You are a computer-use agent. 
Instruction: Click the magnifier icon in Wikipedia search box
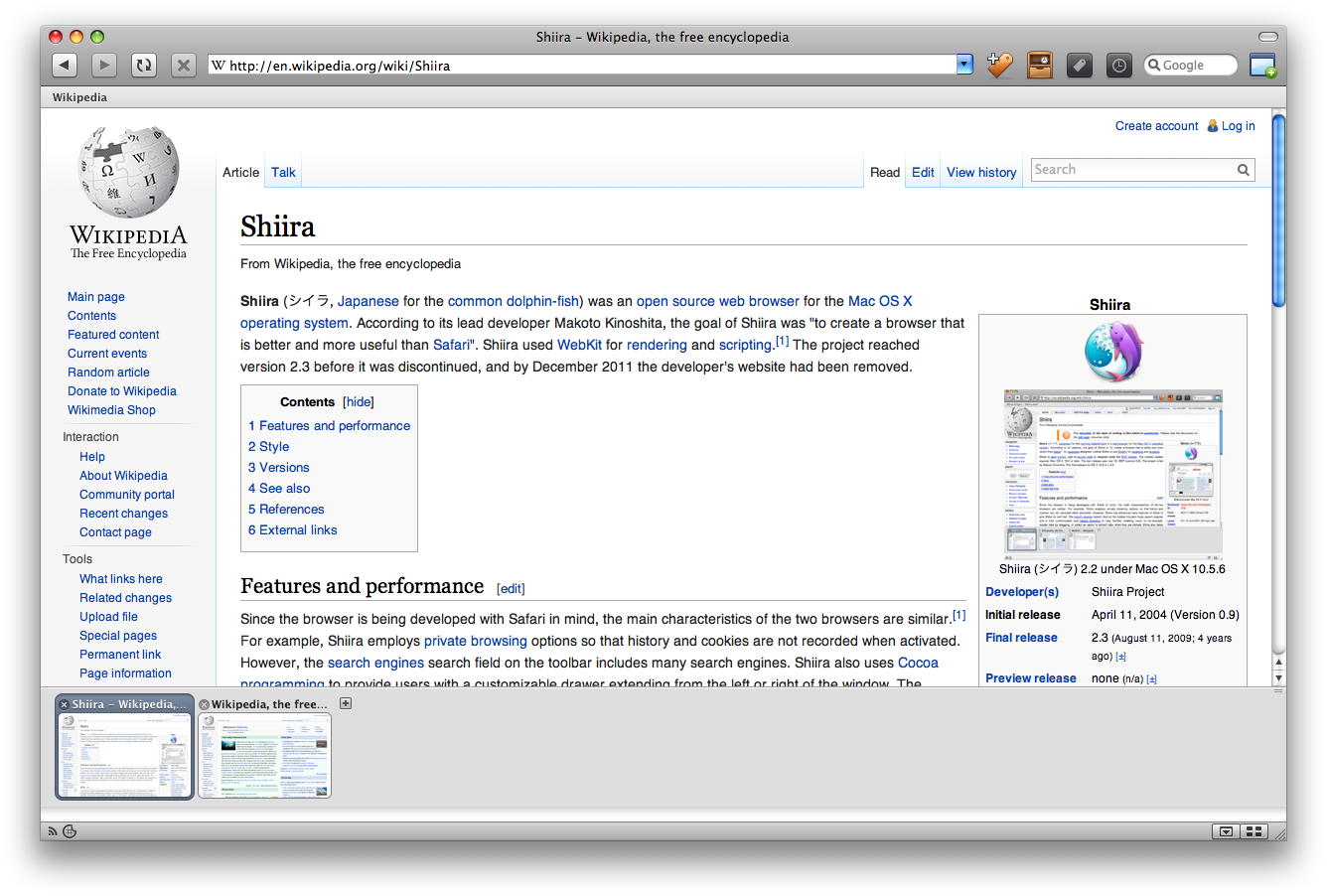tap(1243, 170)
